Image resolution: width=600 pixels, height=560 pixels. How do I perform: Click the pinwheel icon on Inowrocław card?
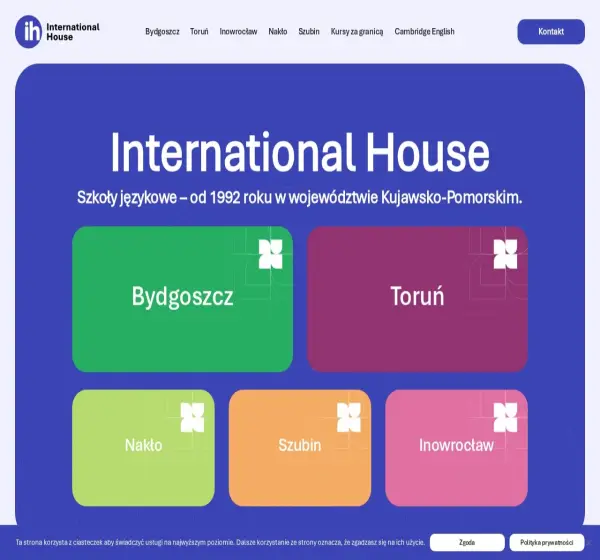505,418
